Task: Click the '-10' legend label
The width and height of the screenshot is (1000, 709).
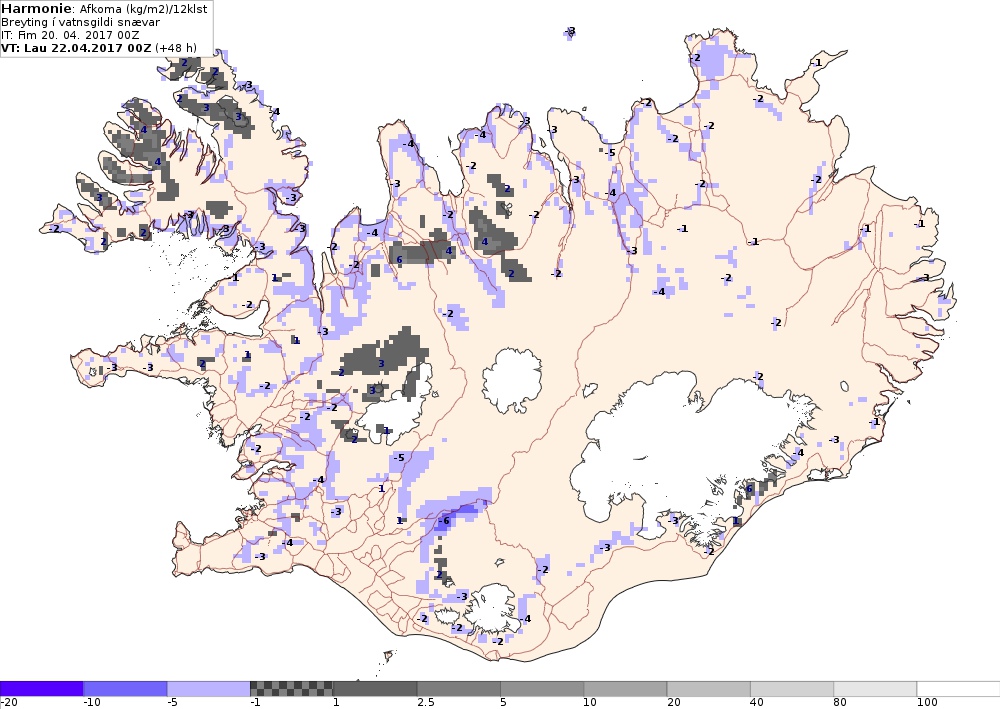Action: (92, 703)
